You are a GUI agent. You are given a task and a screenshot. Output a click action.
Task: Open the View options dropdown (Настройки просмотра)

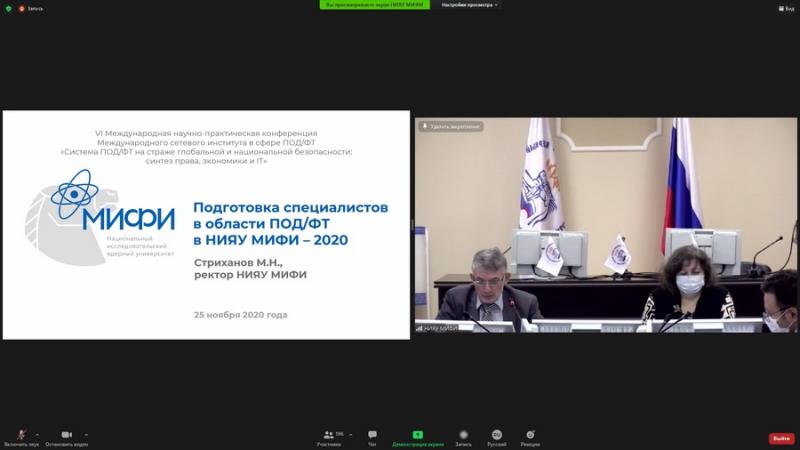pos(470,5)
